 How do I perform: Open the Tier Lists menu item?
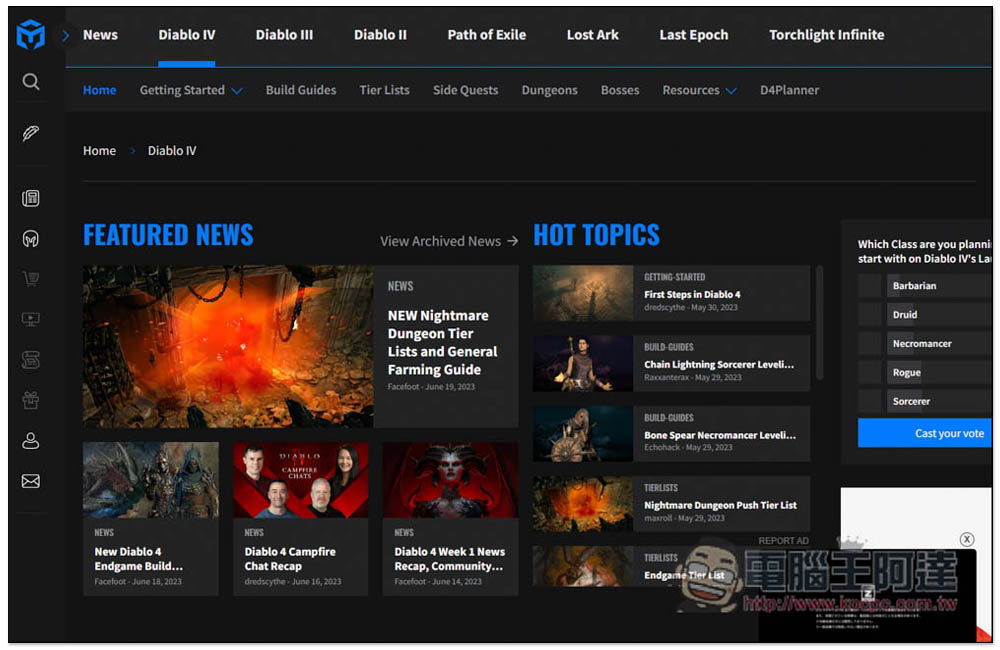click(384, 90)
